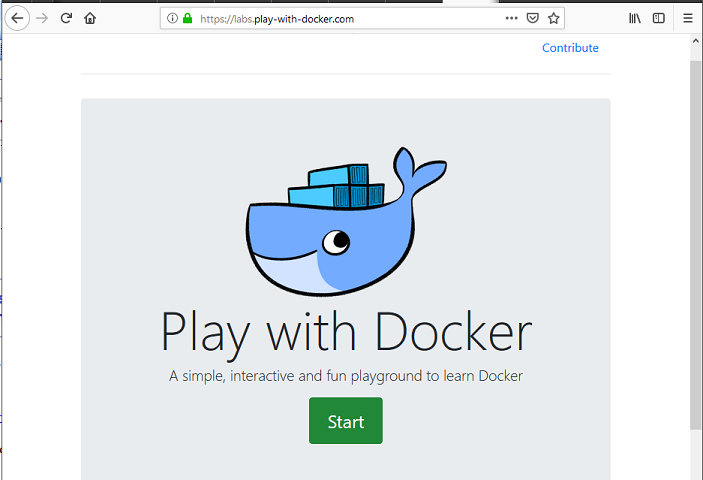Screen dimensions: 703x480
Task: Click the vertical scrollbar thumb
Action: click(695, 244)
